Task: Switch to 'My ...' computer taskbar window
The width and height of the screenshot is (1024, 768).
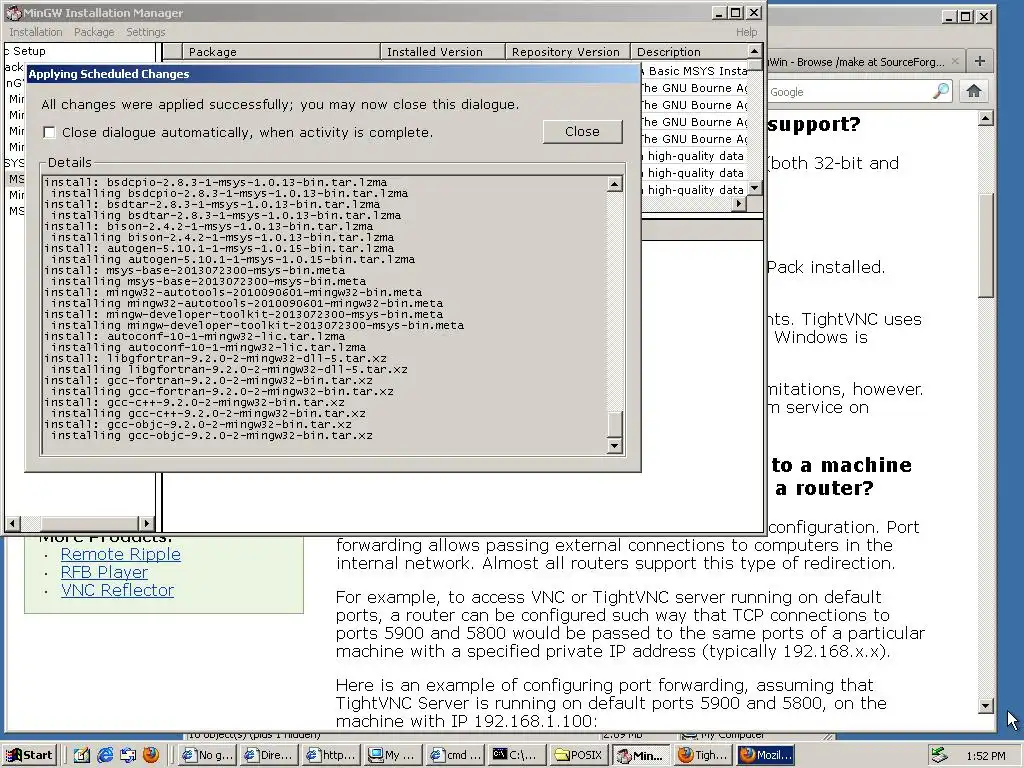Action: coord(393,755)
